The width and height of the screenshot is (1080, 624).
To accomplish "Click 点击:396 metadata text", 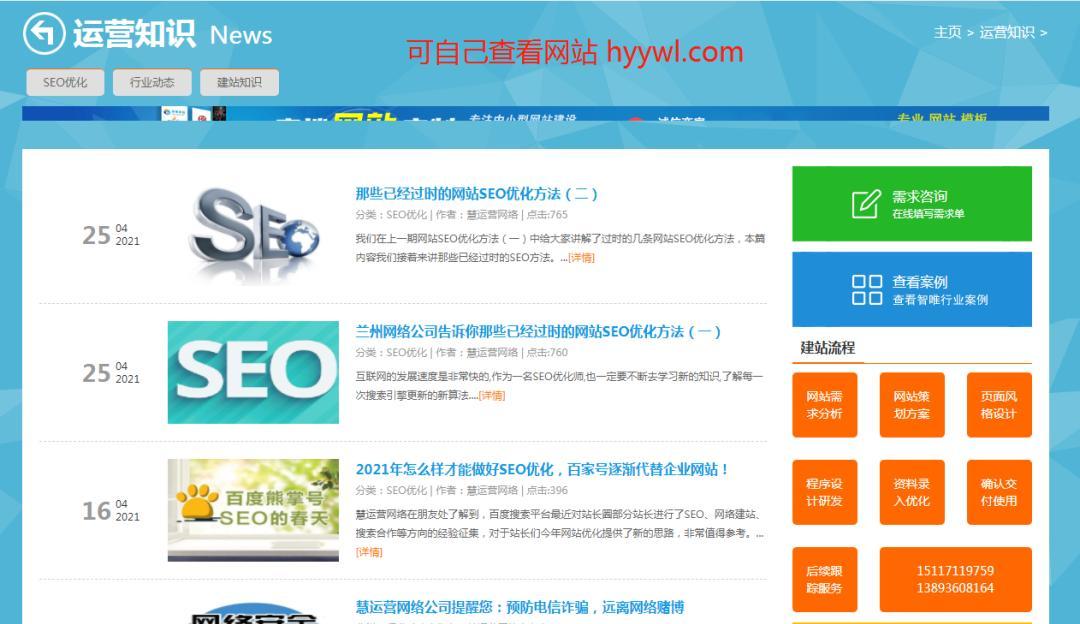I will tap(547, 490).
